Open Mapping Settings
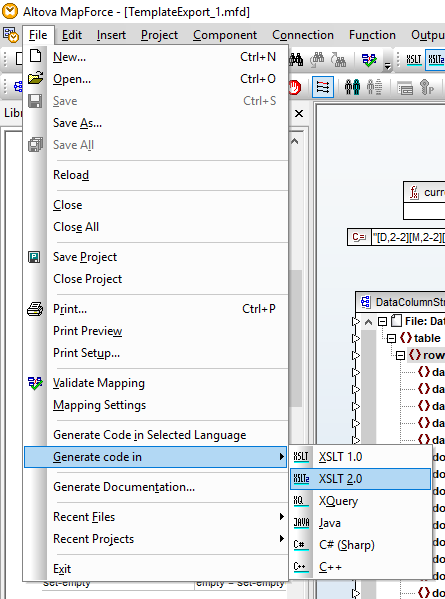 pyautogui.click(x=155, y=405)
